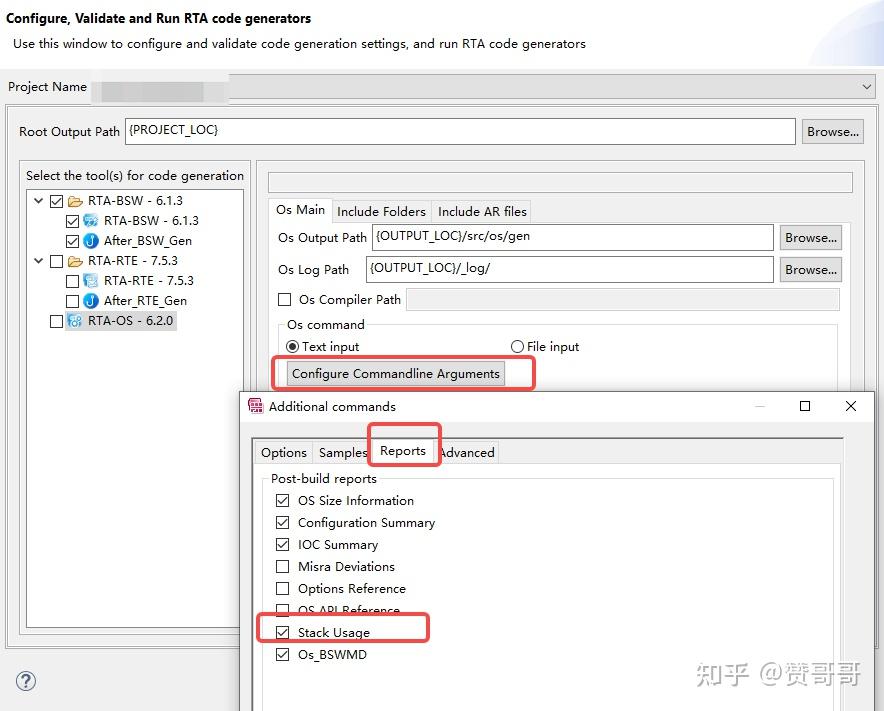
Task: Click the RTA-RTE folder icon
Action: [74, 260]
